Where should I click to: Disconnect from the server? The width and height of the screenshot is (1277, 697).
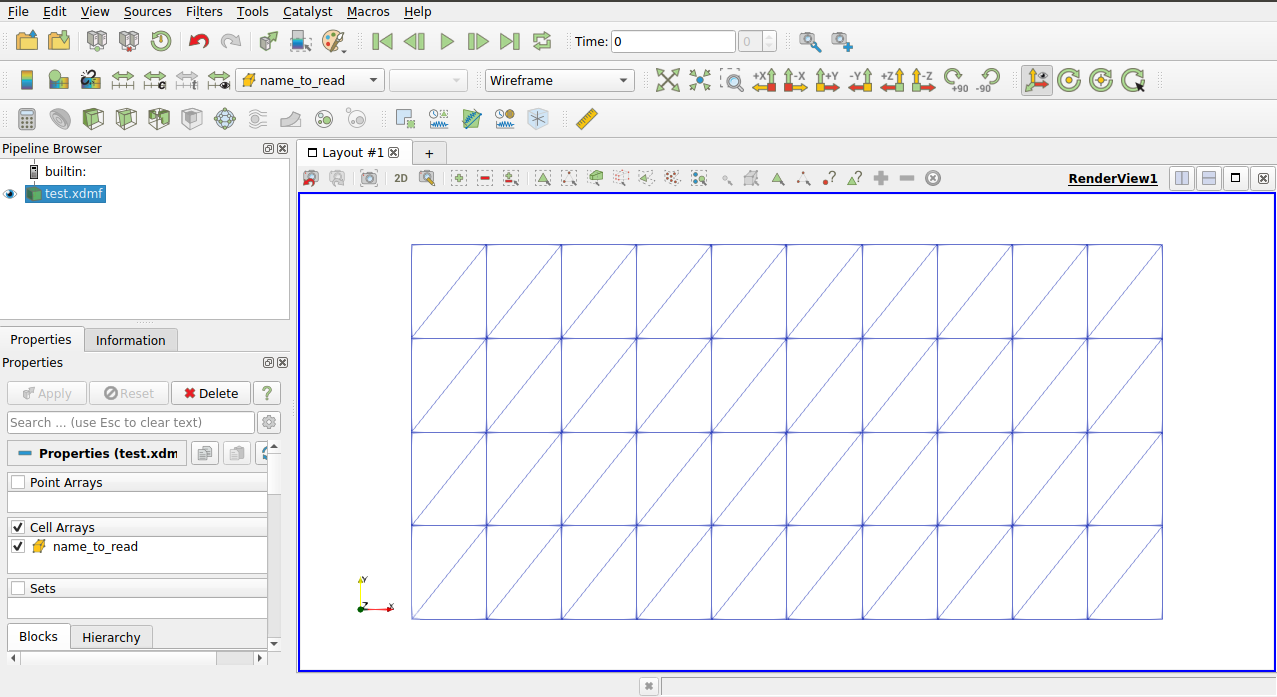[x=129, y=41]
